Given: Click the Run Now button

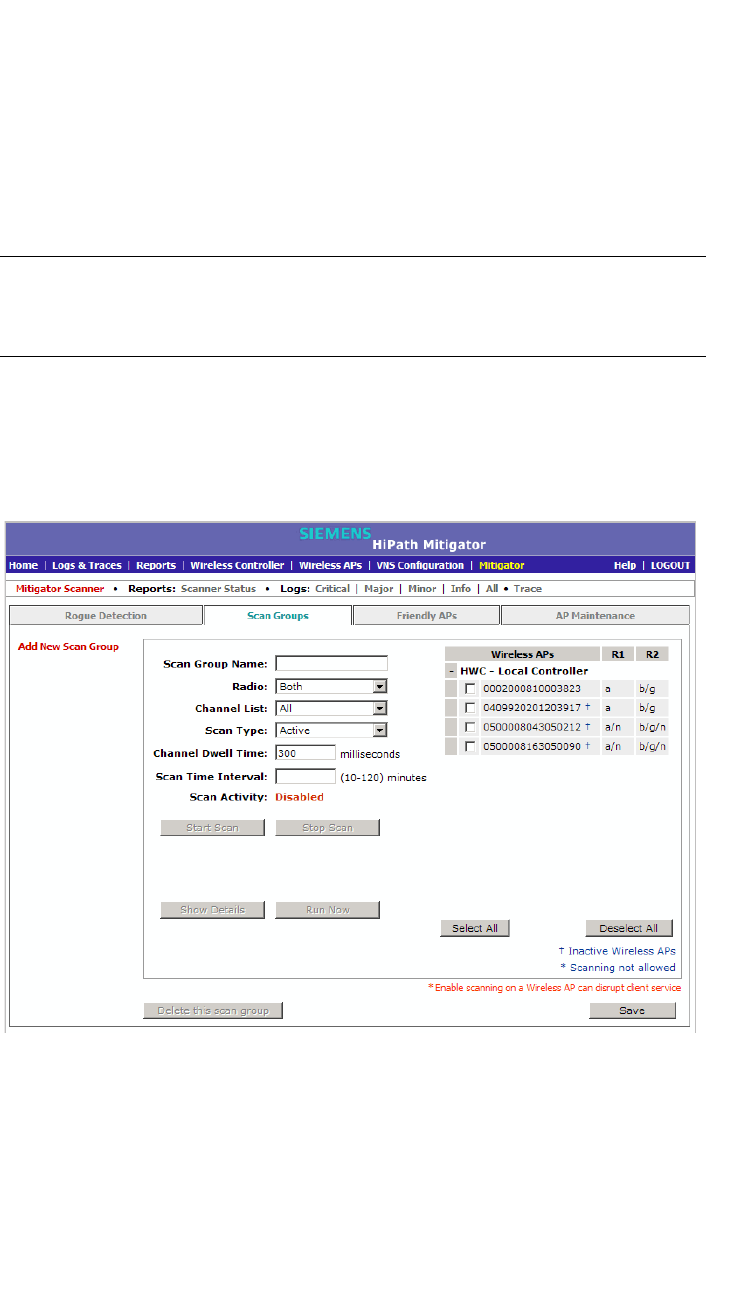Looking at the screenshot, I should click(x=327, y=910).
